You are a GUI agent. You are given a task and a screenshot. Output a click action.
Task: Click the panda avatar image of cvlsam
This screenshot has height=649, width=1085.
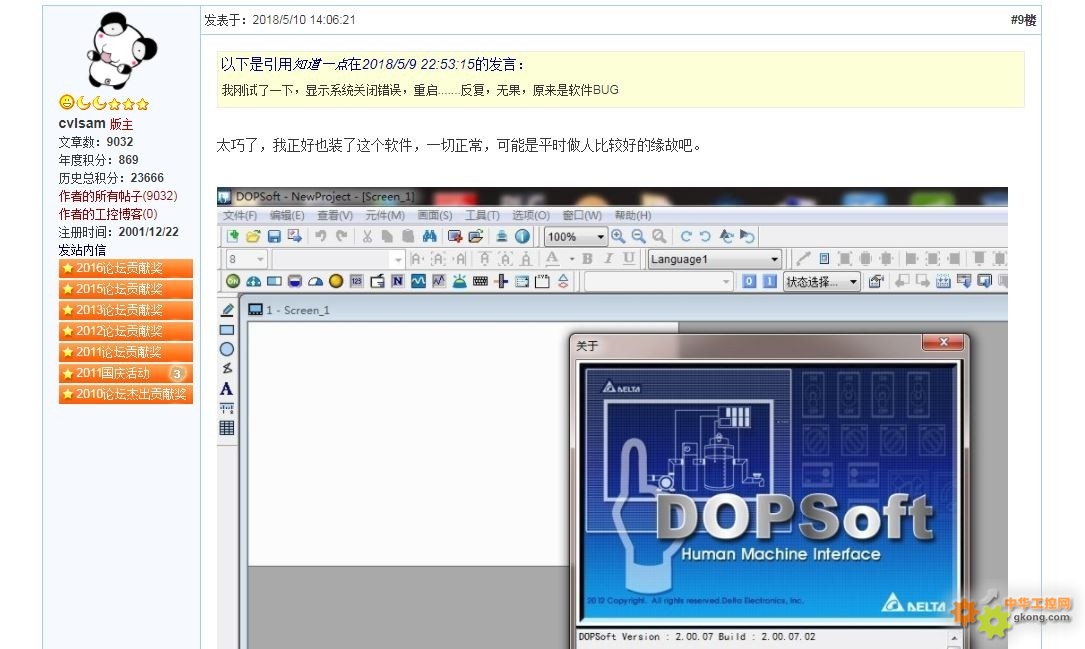point(122,50)
